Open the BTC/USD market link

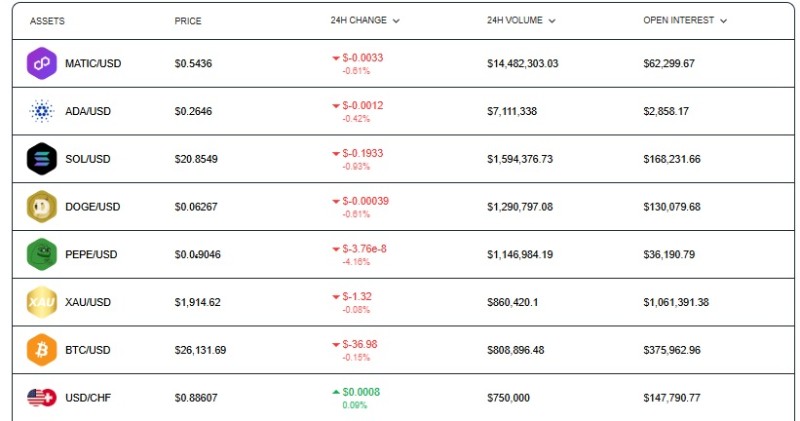87,350
